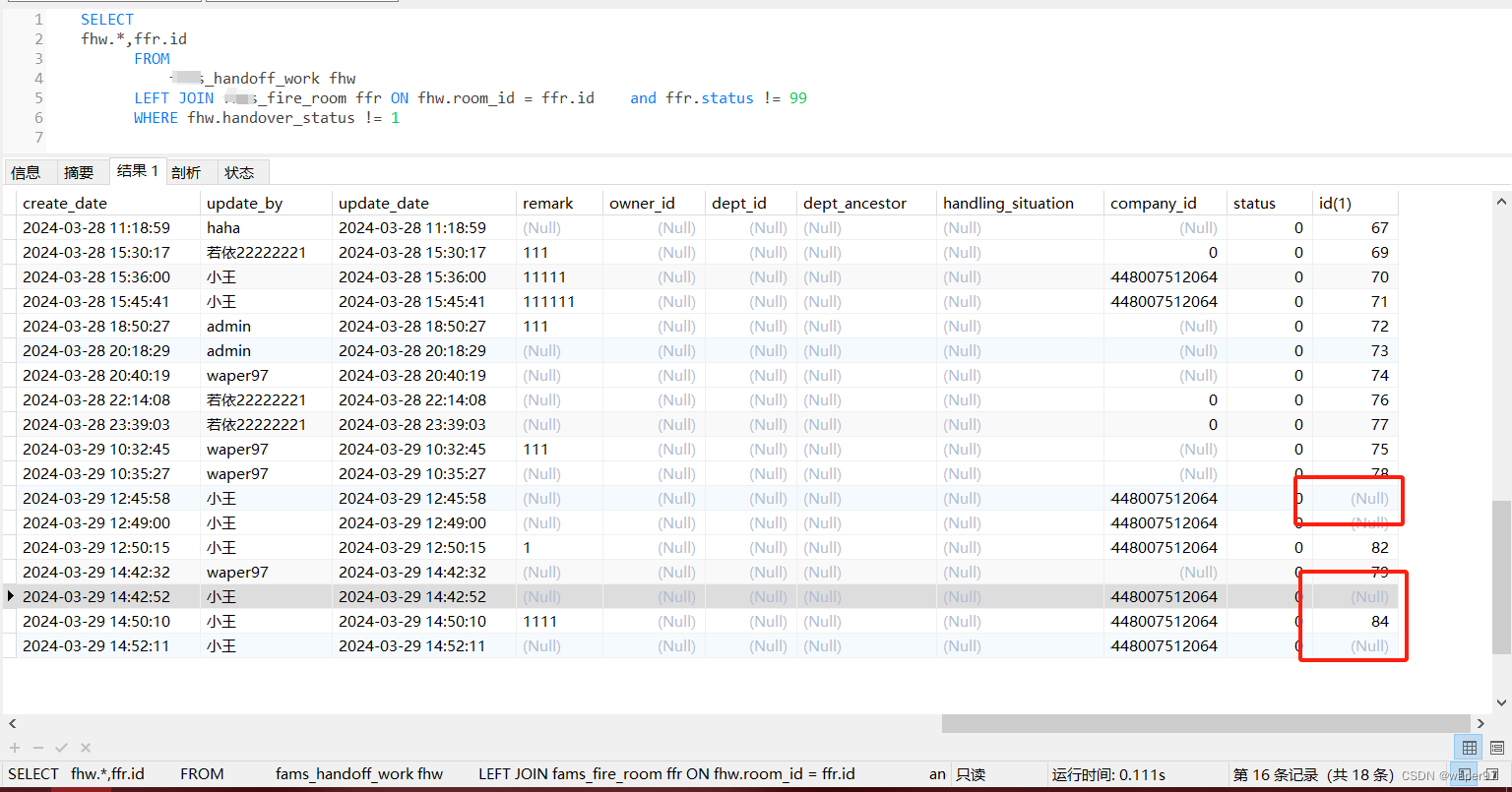Click SELECT keyword on editor line 1
Screen dimensions: 1512x792
pos(107,19)
